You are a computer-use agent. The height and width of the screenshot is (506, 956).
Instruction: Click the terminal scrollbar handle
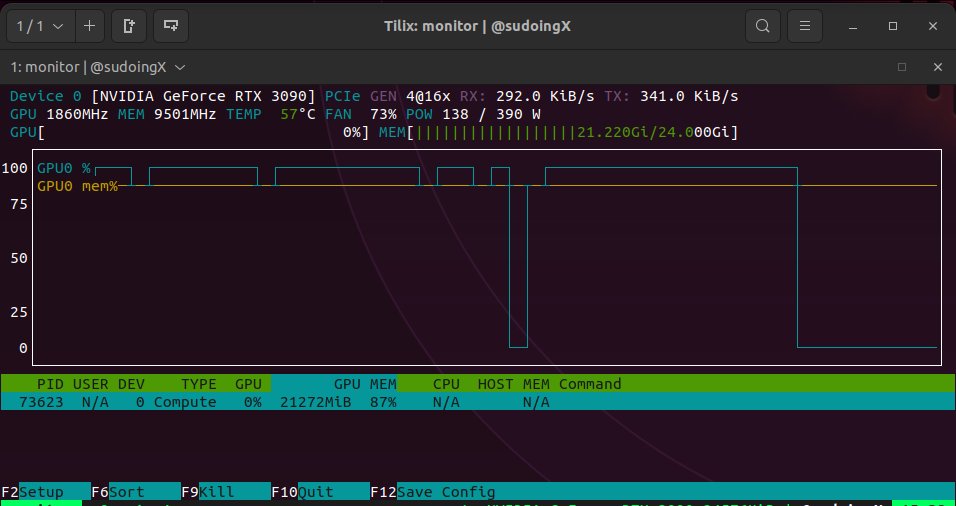[x=933, y=91]
